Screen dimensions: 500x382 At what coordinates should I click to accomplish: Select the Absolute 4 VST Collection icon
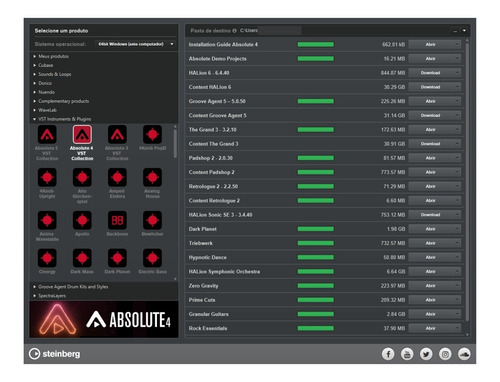tap(82, 135)
